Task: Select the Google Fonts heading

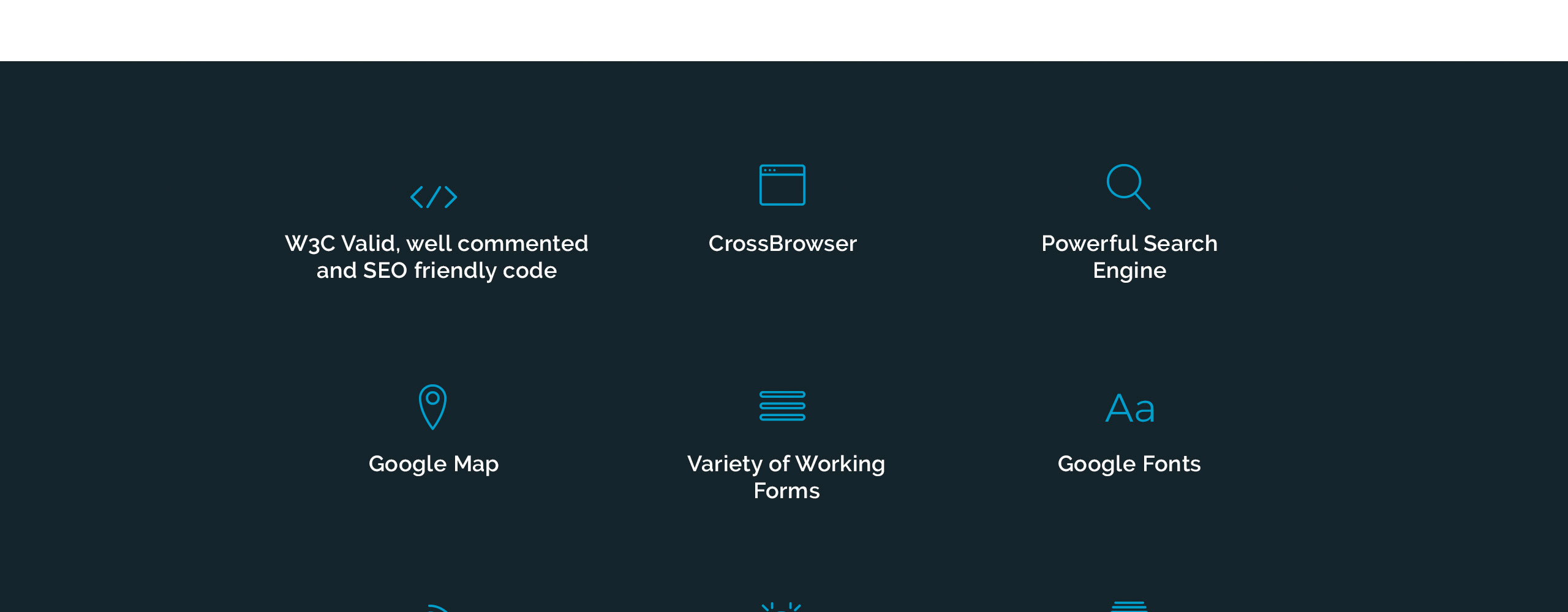Action: 1129,465
